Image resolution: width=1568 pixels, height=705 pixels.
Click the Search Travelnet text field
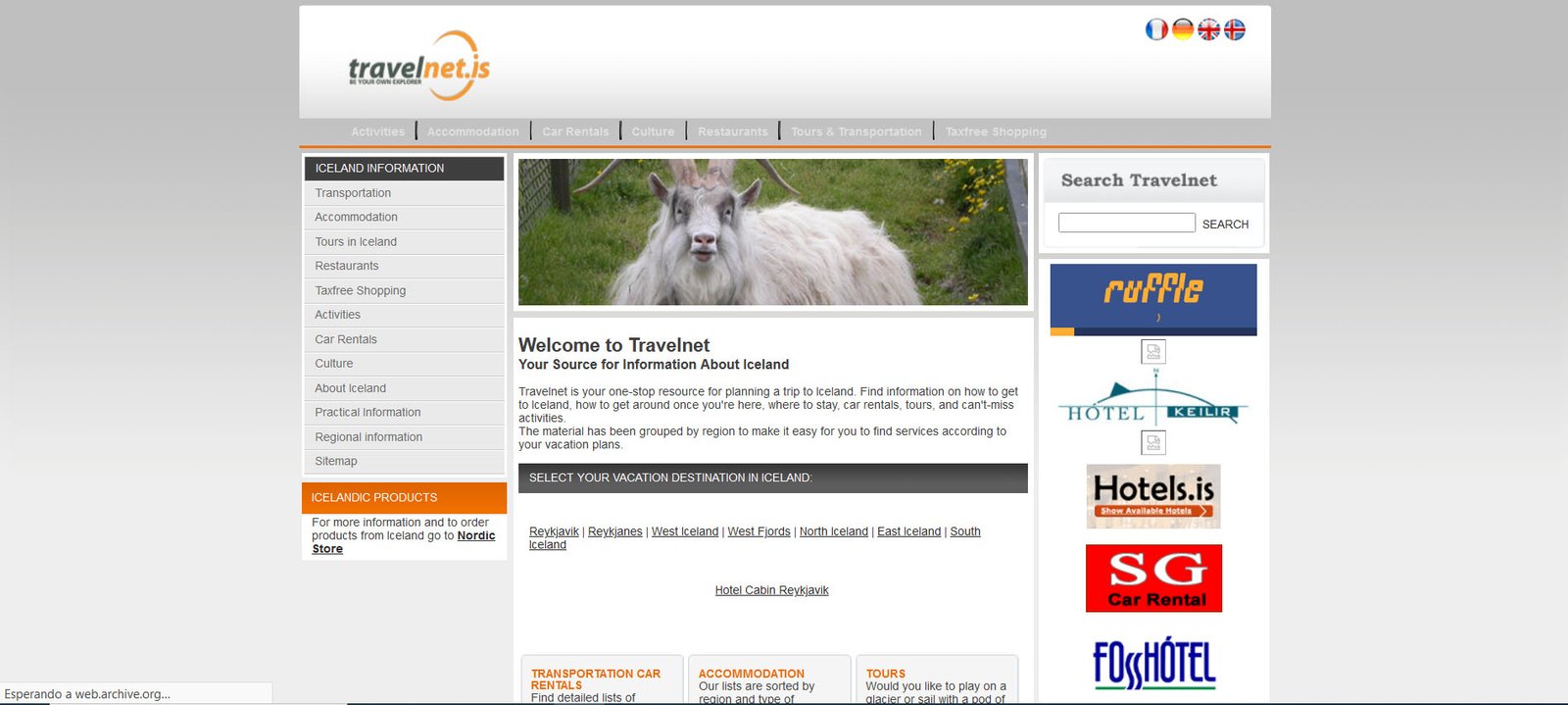tap(1126, 224)
